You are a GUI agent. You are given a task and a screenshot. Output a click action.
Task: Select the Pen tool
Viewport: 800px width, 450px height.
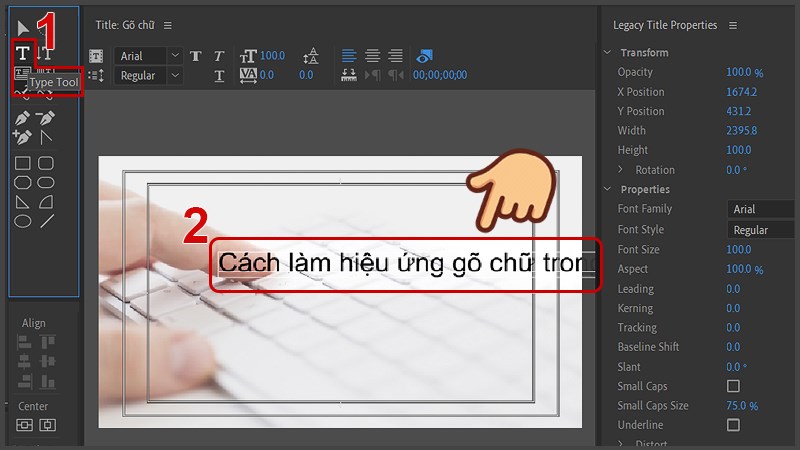point(22,118)
